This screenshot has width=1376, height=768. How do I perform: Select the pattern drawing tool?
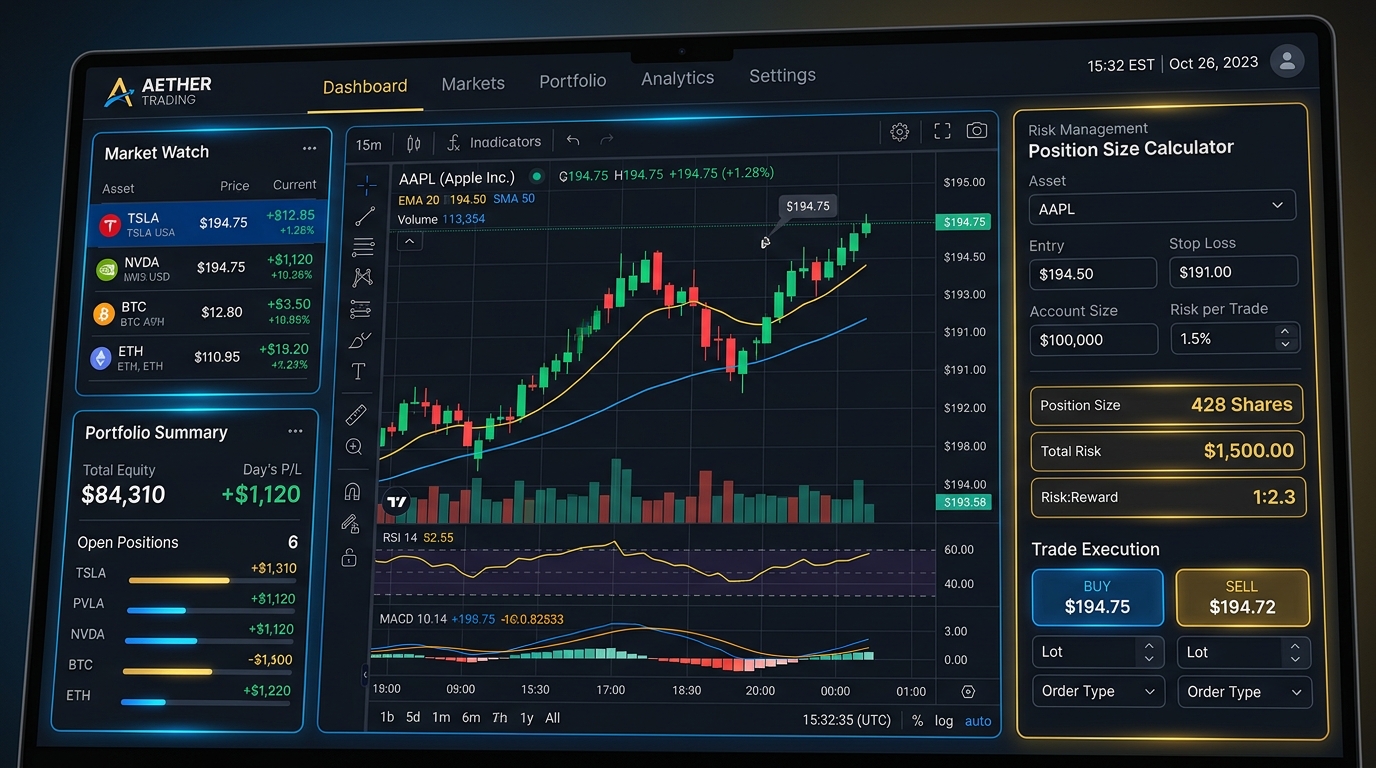(362, 277)
